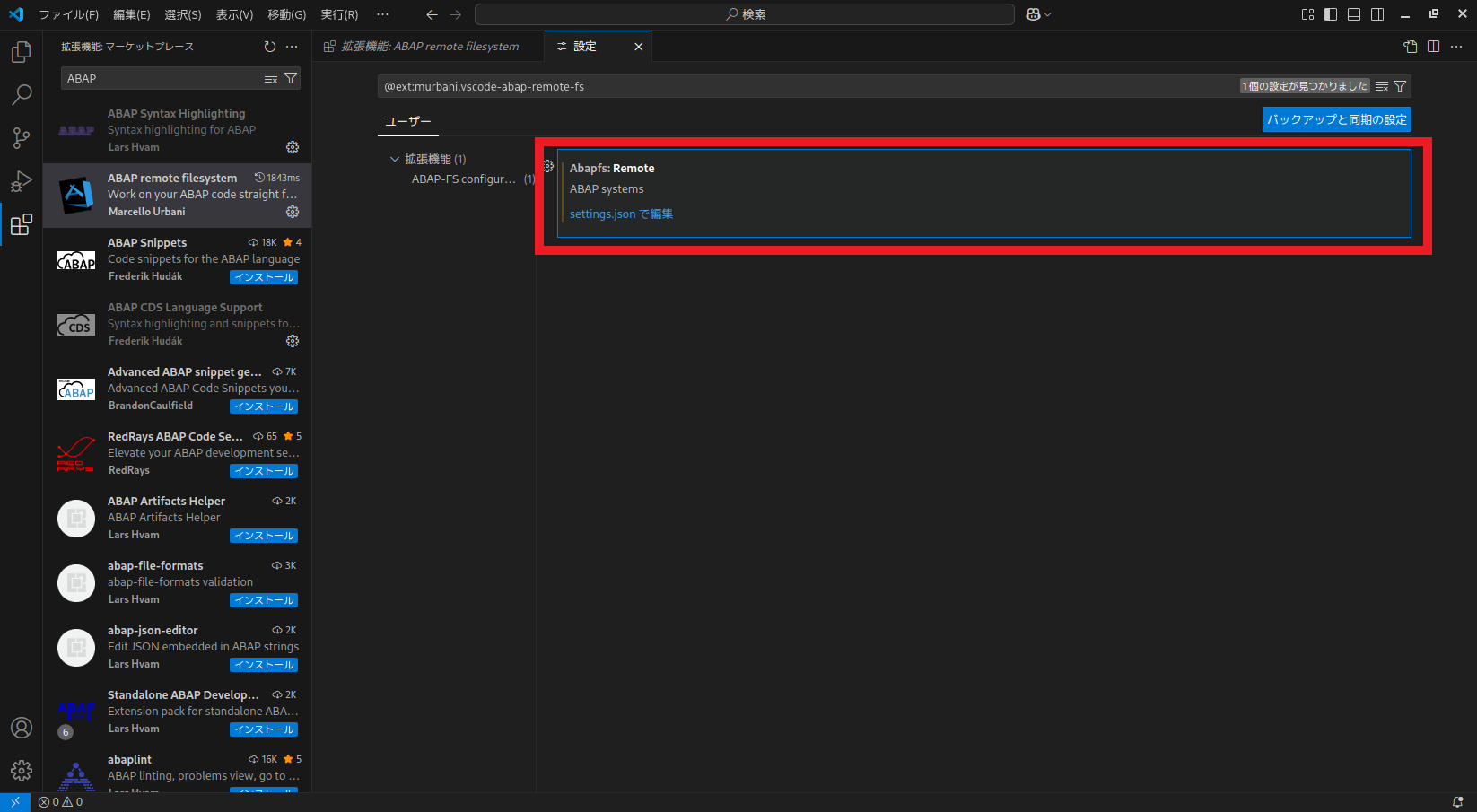This screenshot has width=1477, height=812.
Task: Open gear settings for ABAP remote filesystem extension
Action: 293,212
